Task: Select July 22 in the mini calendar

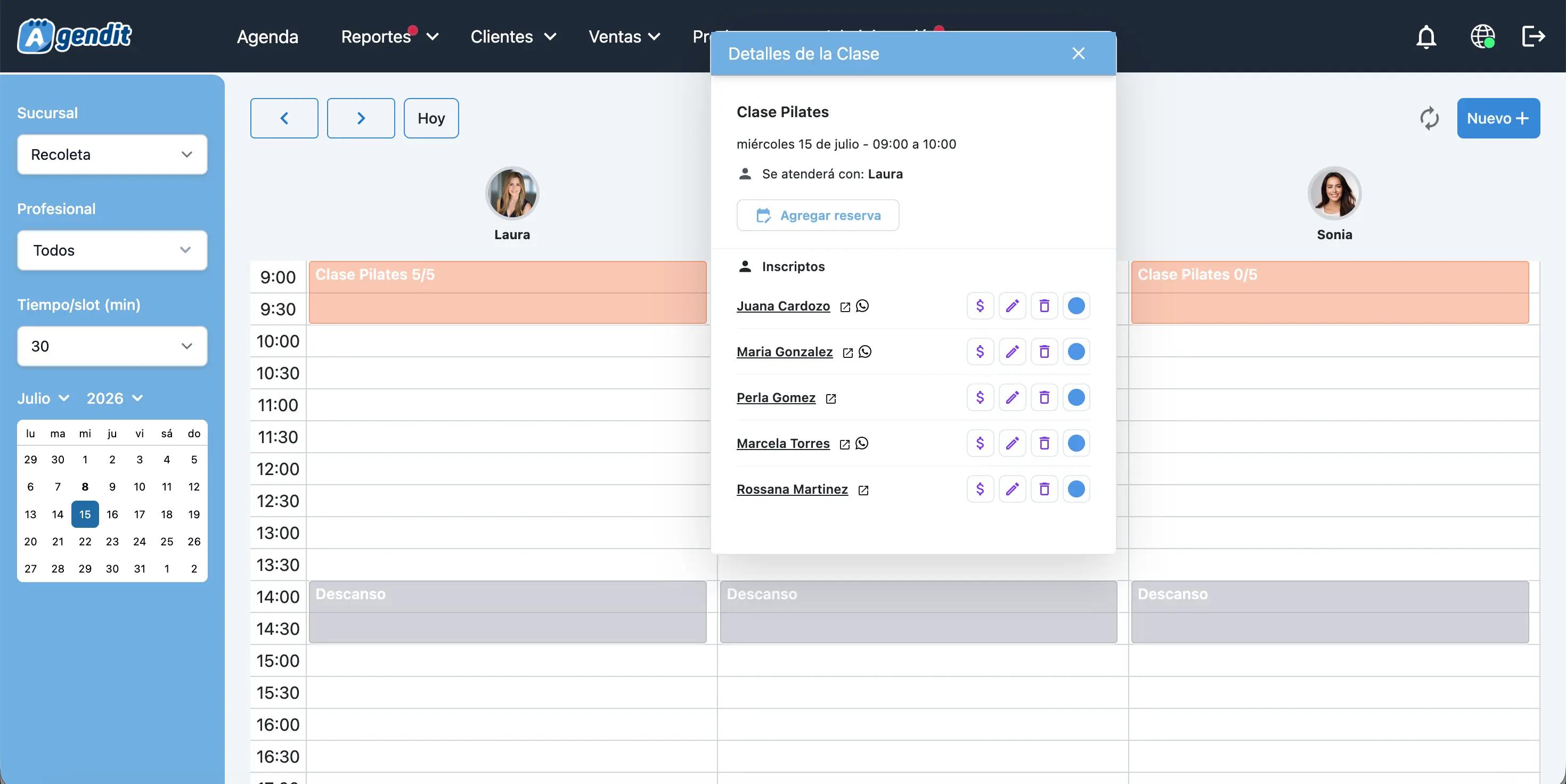Action: (x=85, y=542)
